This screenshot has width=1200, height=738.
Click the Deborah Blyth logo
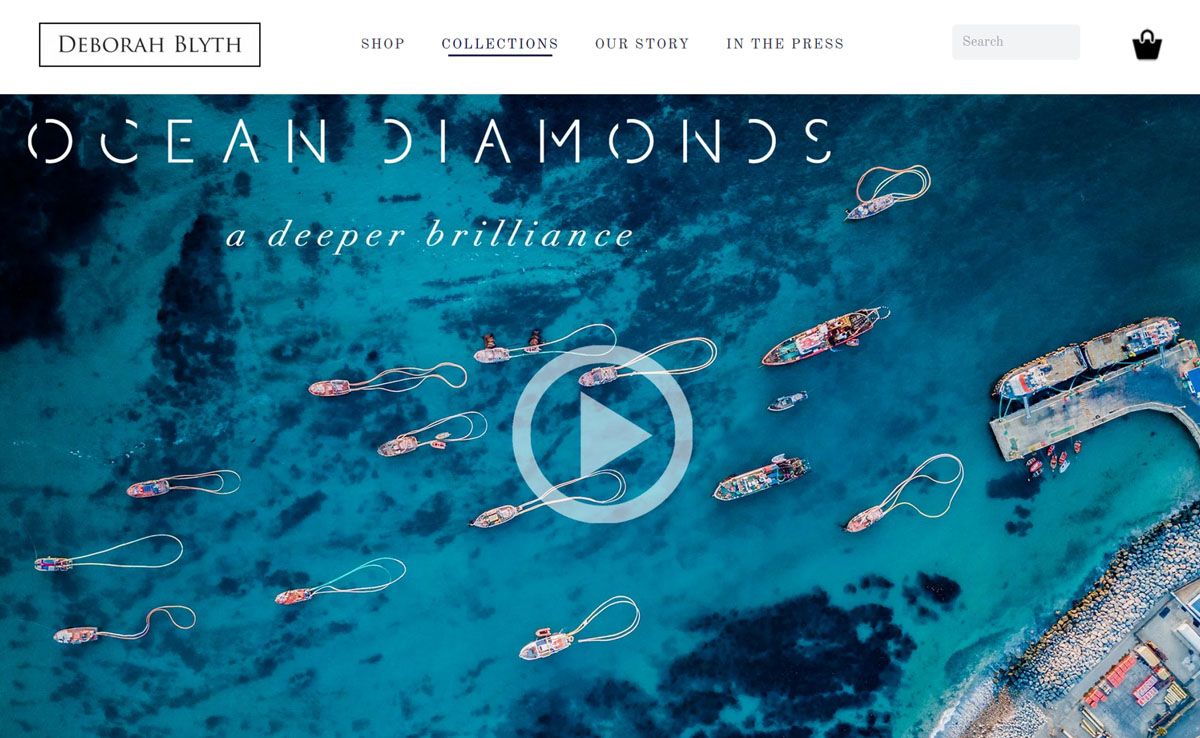(x=150, y=45)
